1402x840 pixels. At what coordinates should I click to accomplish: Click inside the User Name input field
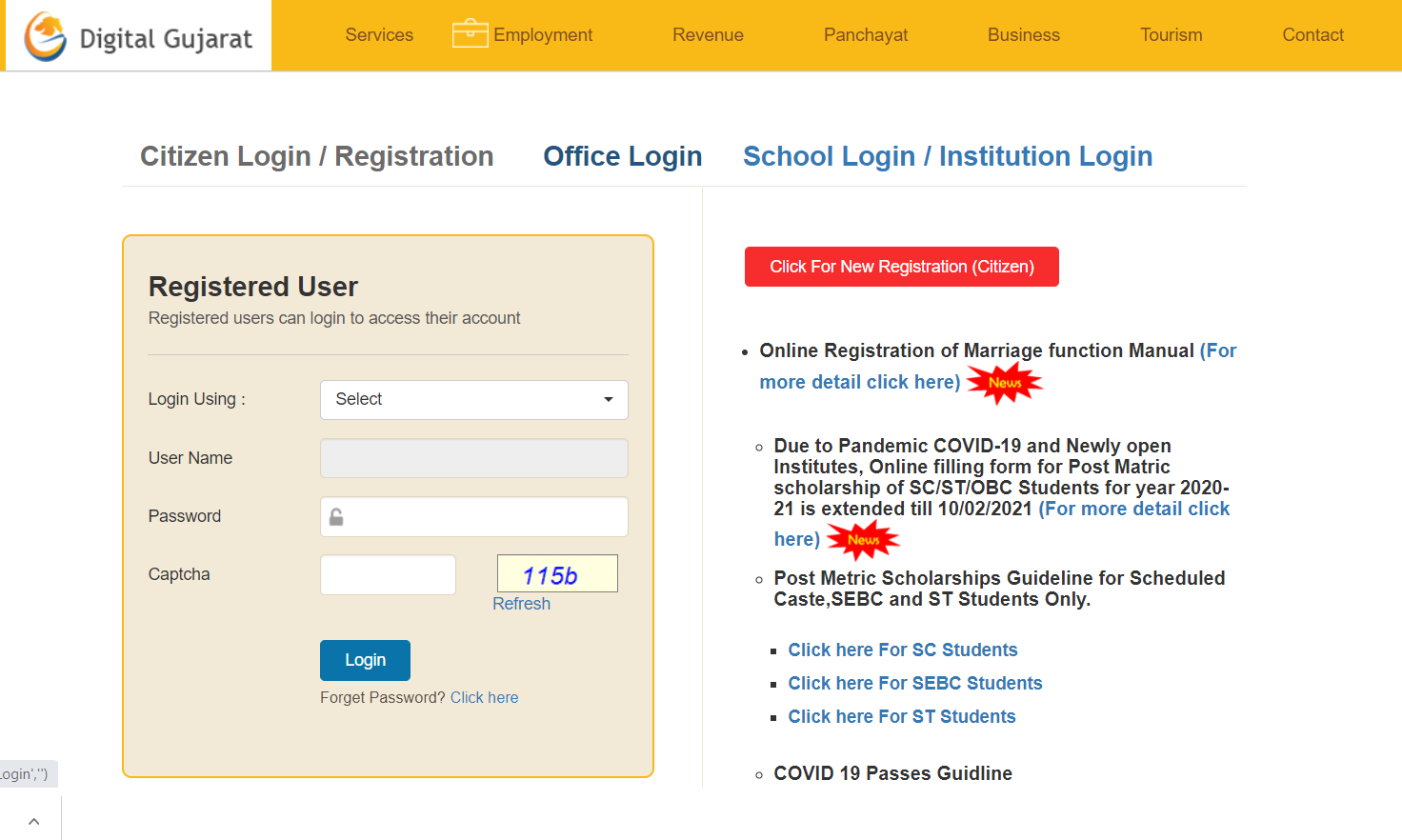pos(473,458)
